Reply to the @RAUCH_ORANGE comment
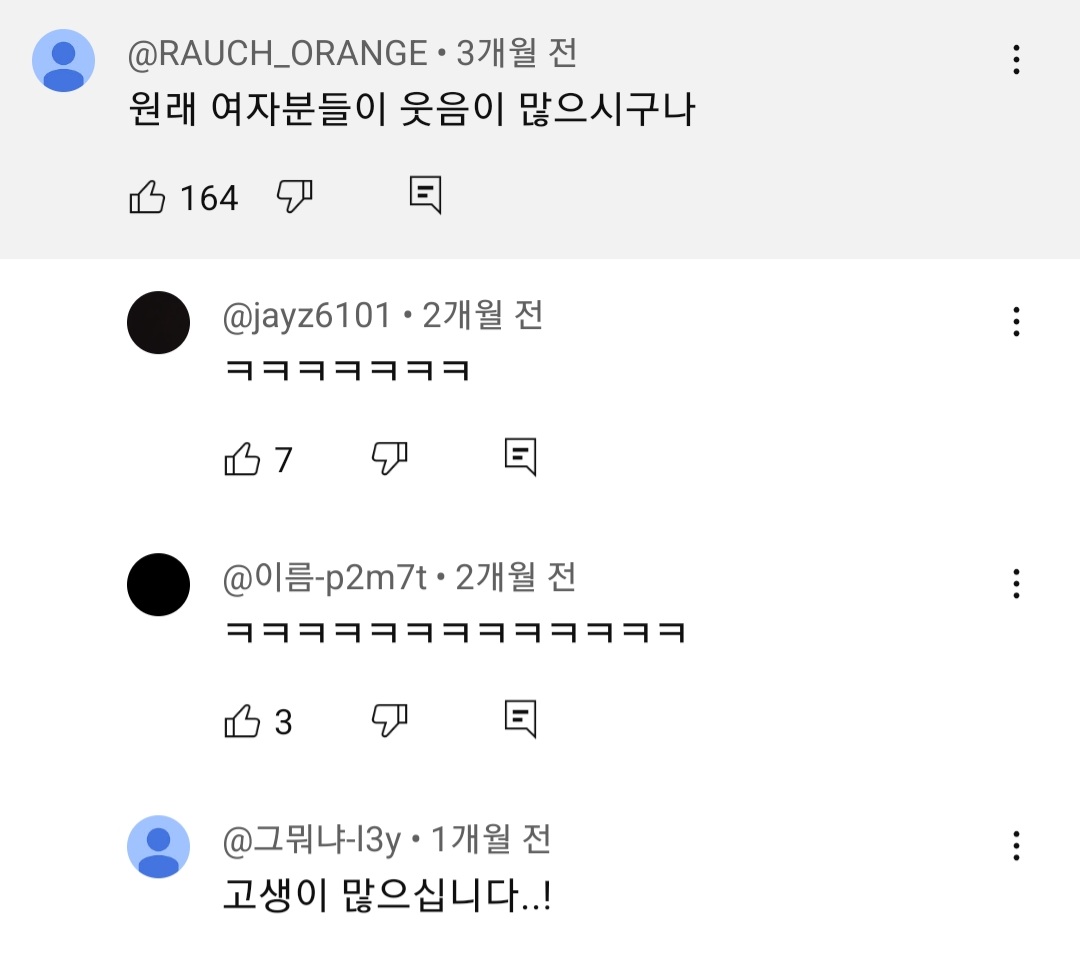This screenshot has height=956, width=1080. coord(425,195)
